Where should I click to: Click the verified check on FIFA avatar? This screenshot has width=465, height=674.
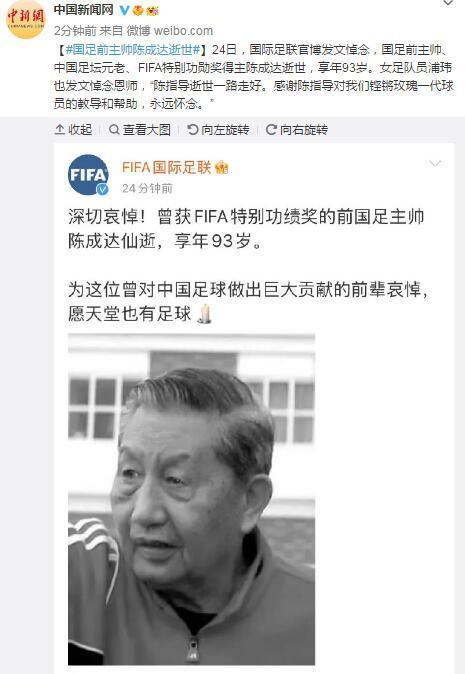tap(102, 189)
